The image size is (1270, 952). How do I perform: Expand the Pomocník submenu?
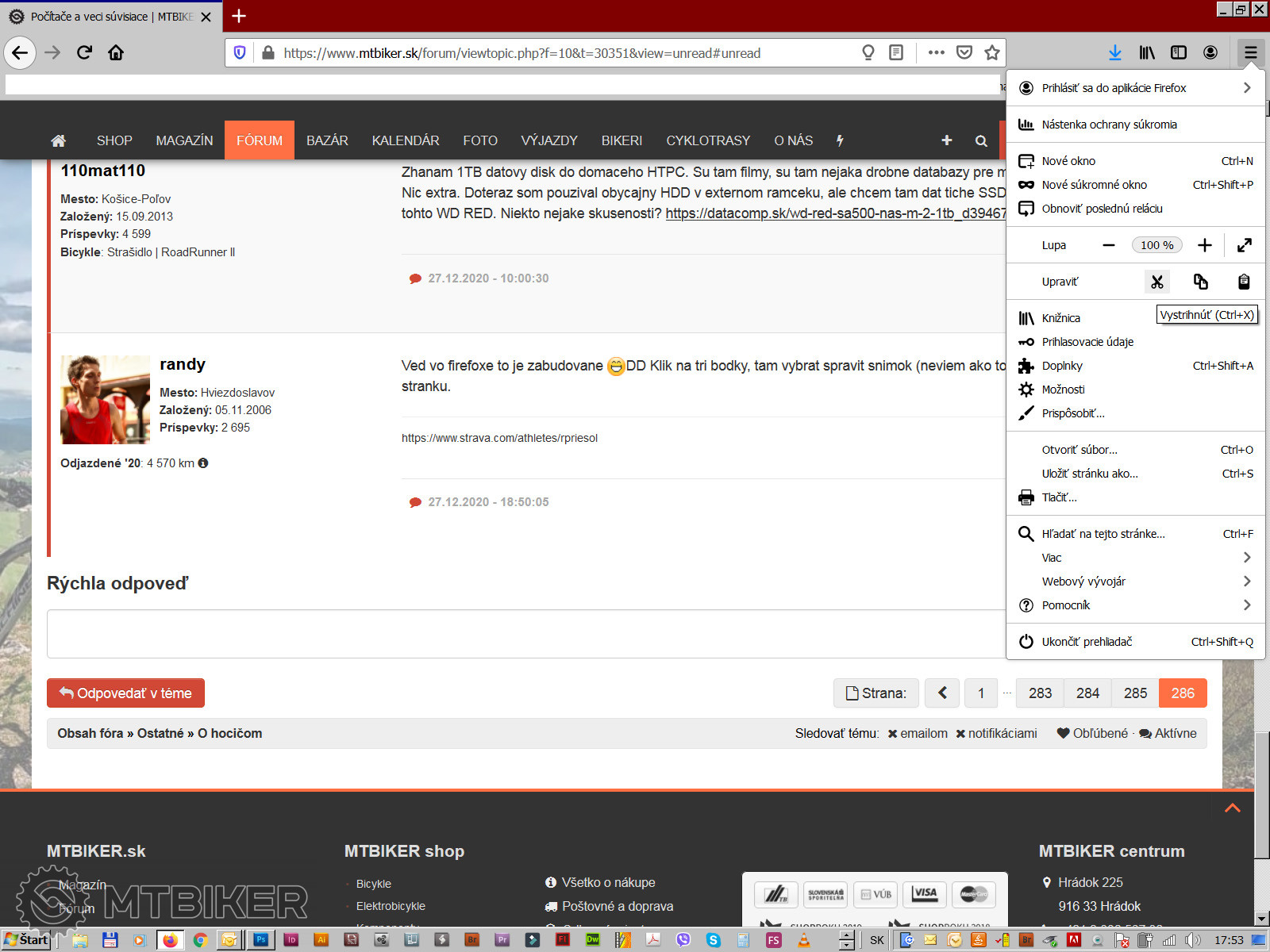(x=1135, y=605)
